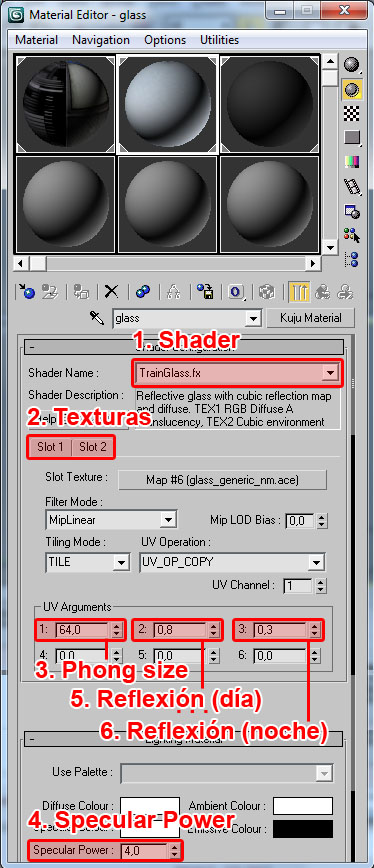The width and height of the screenshot is (374, 868).
Task: Click the Get Material icon
Action: [25, 292]
